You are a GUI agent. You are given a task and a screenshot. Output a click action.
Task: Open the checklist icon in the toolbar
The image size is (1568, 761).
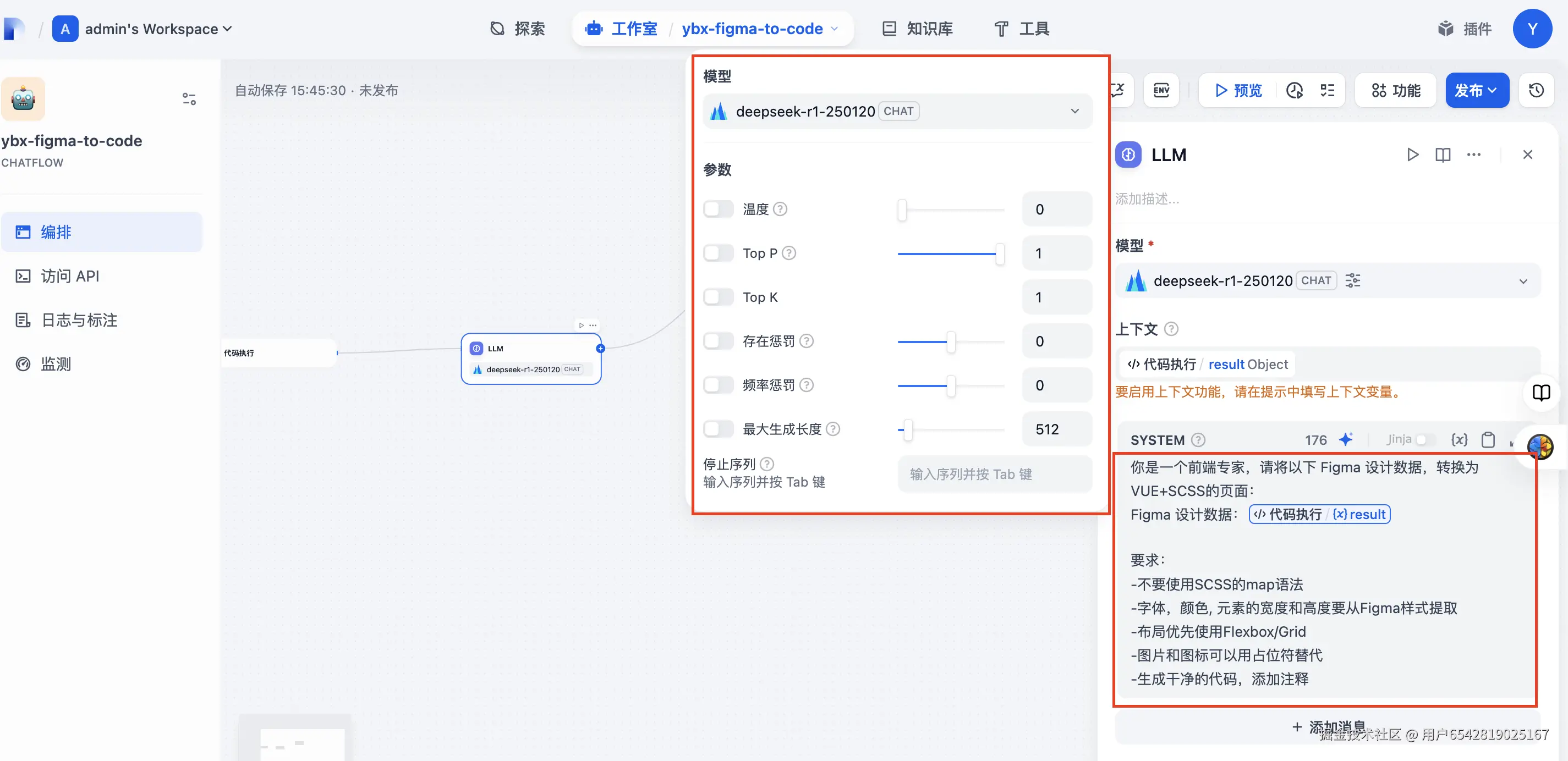point(1328,90)
